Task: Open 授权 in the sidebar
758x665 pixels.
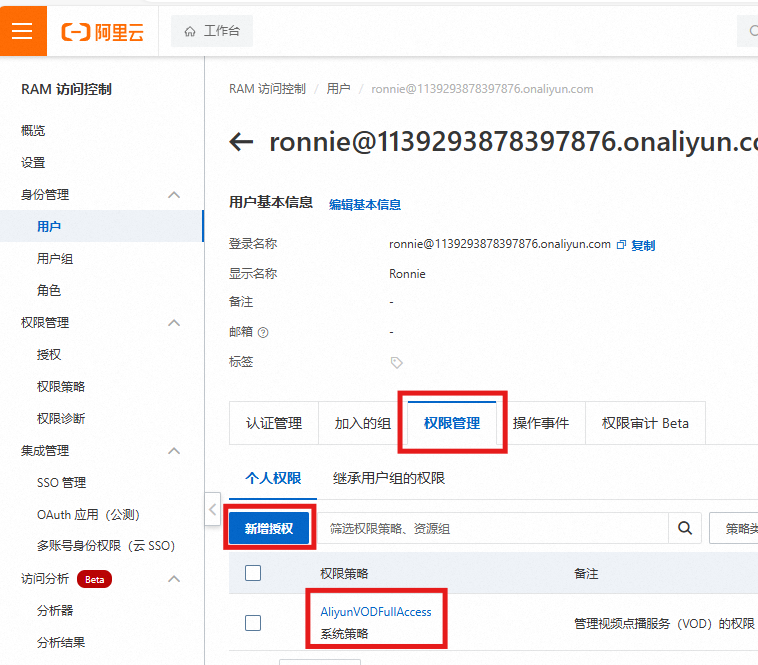Action: click(49, 355)
